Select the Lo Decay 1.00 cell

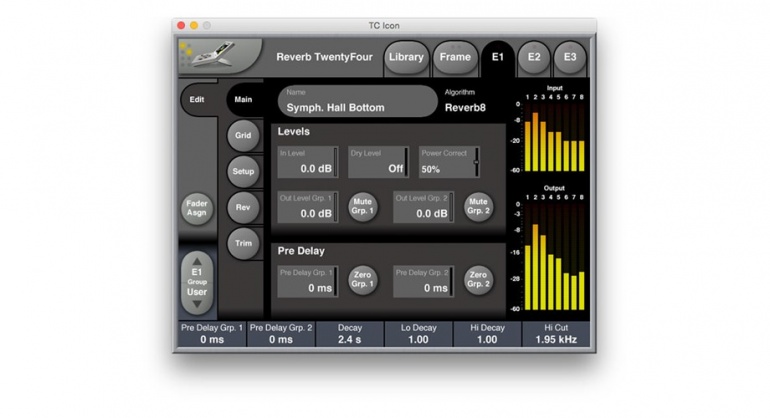tap(418, 334)
